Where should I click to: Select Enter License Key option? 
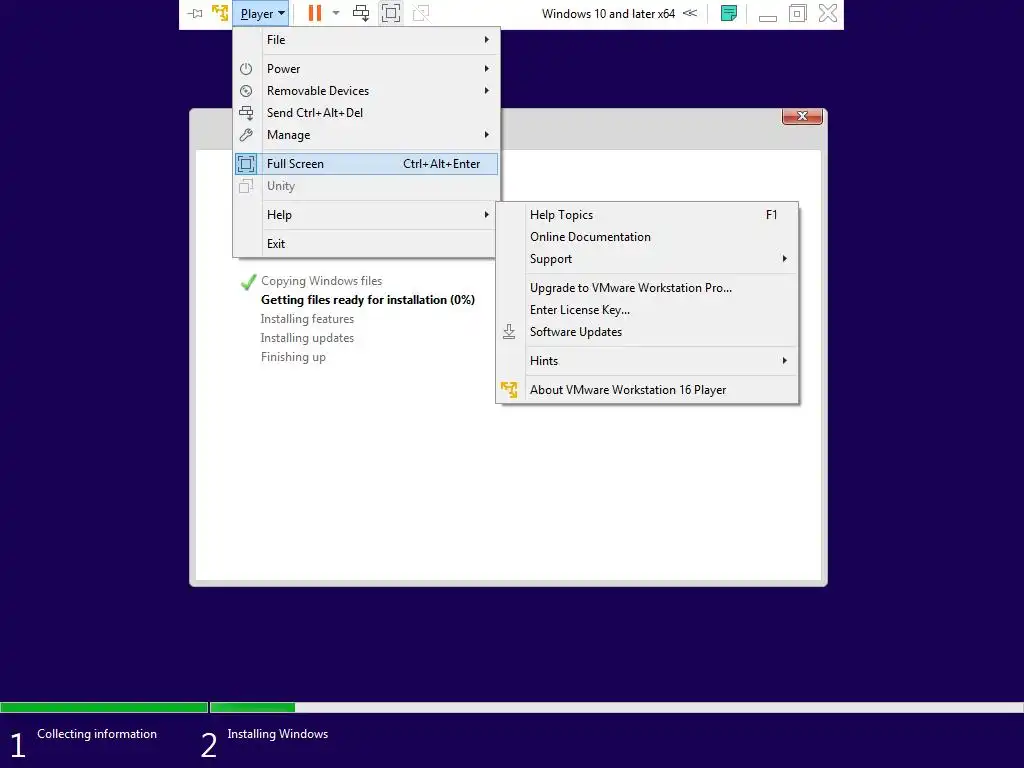[647, 310]
